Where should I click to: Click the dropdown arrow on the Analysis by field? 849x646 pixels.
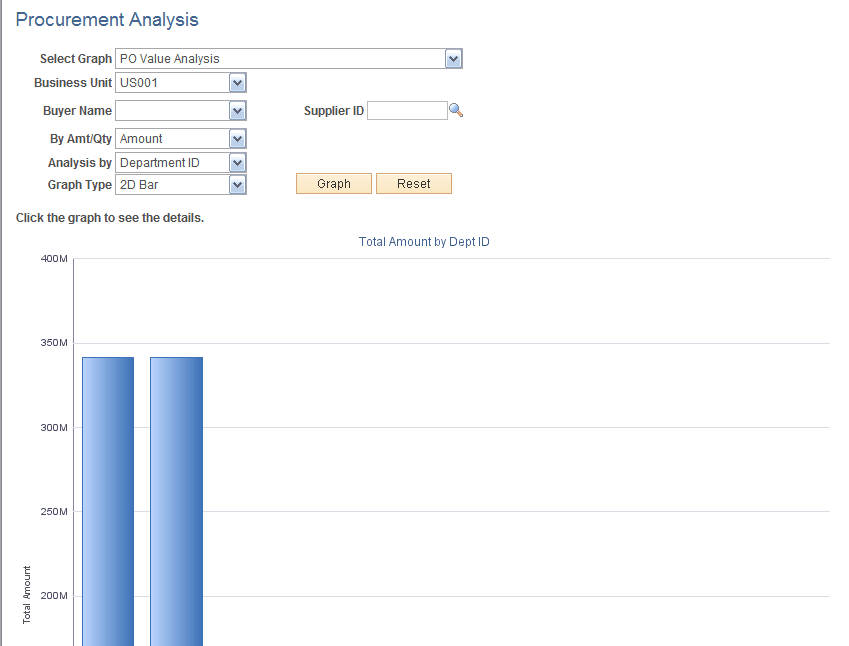click(x=237, y=162)
